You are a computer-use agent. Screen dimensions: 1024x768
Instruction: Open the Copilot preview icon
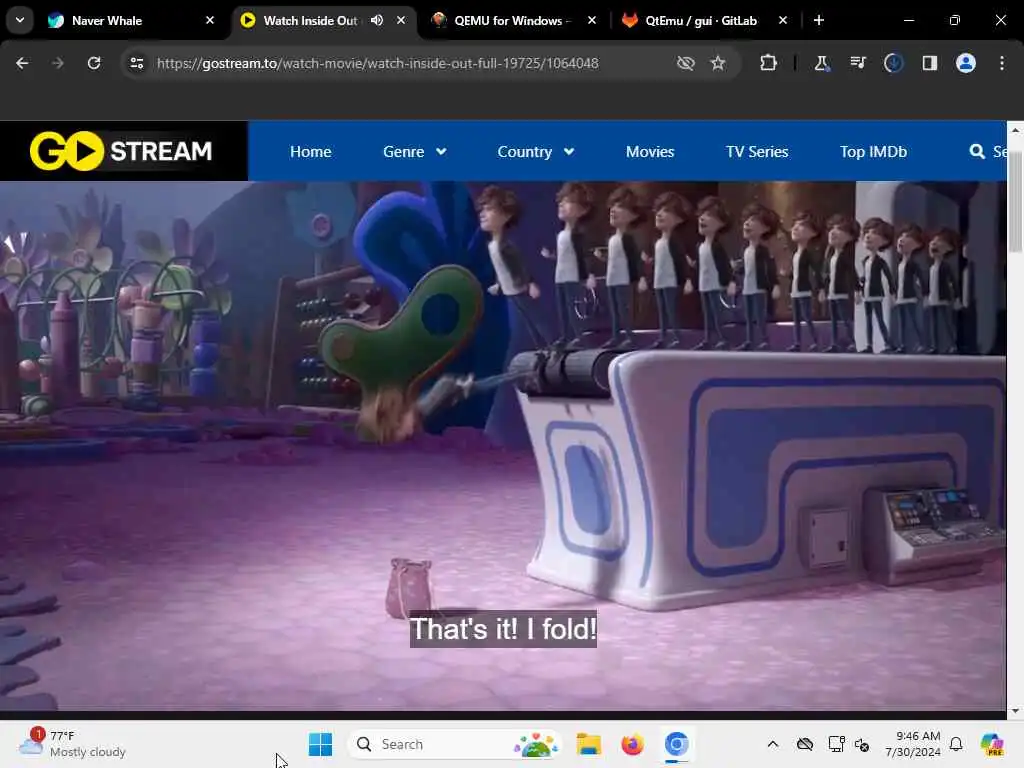(x=992, y=744)
